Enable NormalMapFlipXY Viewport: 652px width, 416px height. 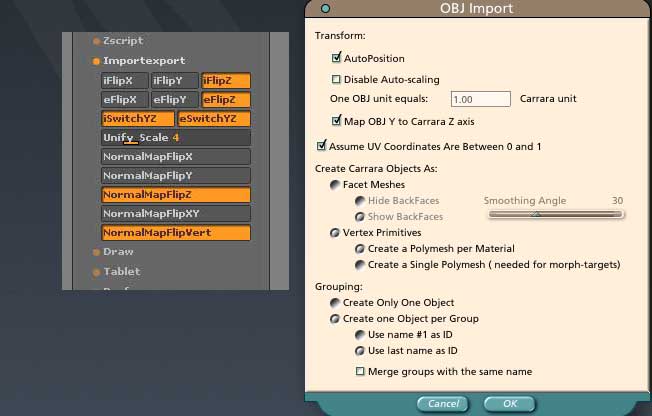176,214
